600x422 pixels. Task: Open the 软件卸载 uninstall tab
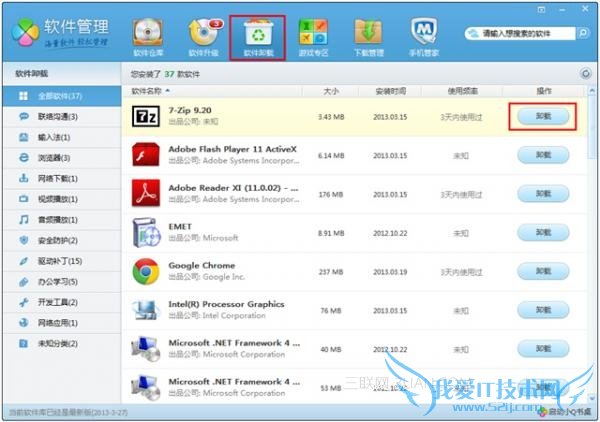[258, 37]
